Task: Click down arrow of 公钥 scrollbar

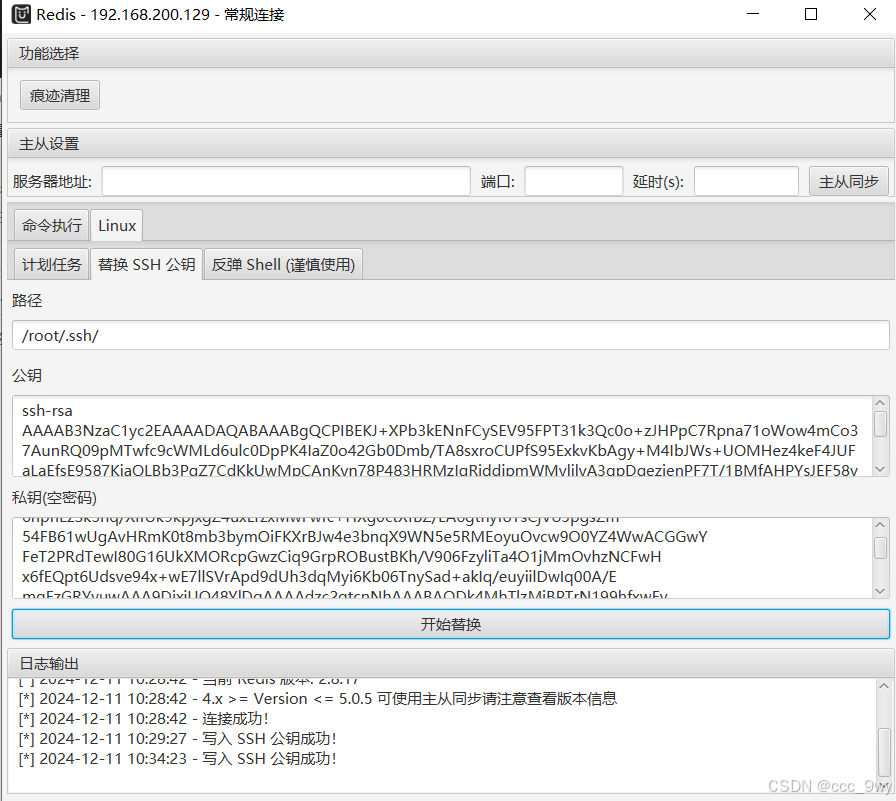Action: (881, 470)
